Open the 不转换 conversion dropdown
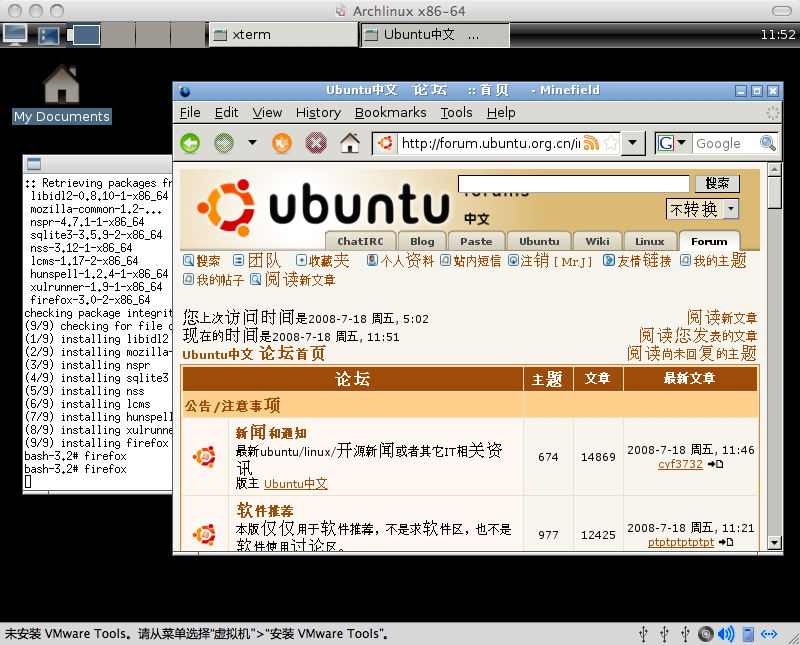The width and height of the screenshot is (800, 645). click(702, 209)
